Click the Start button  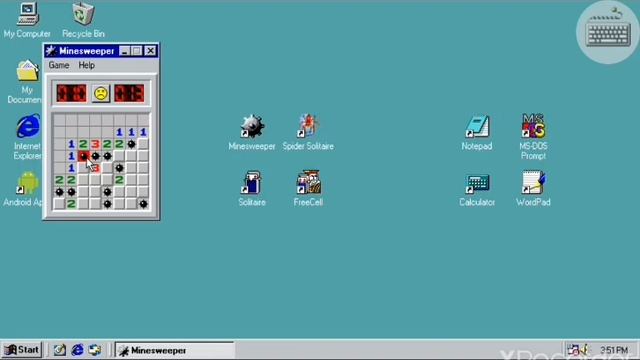(22, 350)
